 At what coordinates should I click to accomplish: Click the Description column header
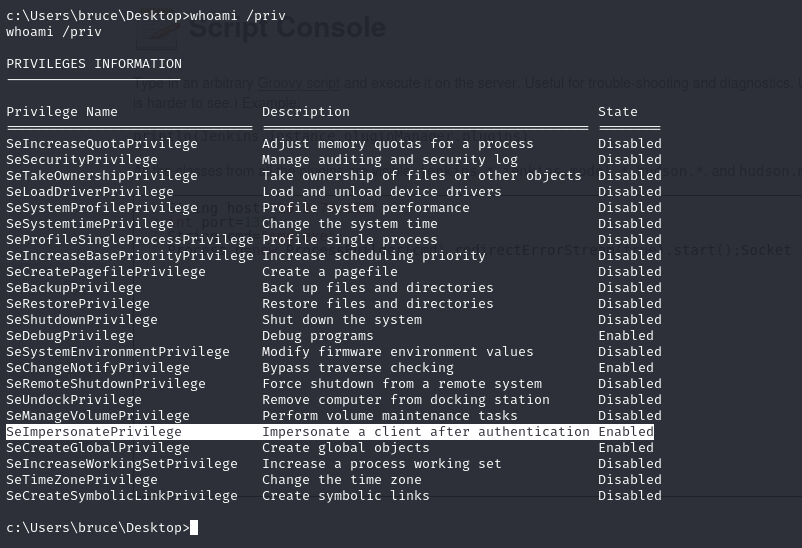click(306, 112)
